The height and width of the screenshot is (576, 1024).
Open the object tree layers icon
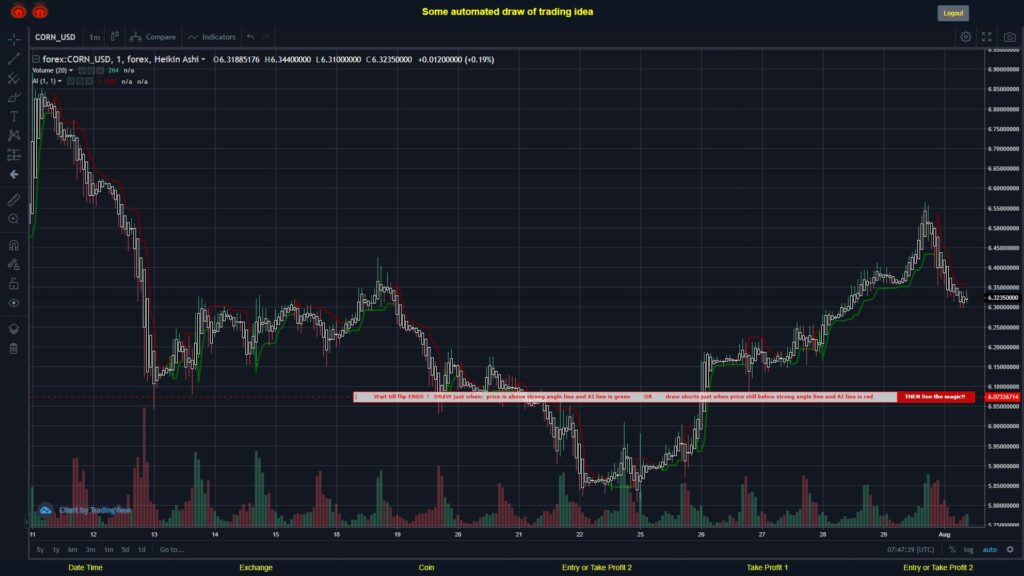(14, 329)
